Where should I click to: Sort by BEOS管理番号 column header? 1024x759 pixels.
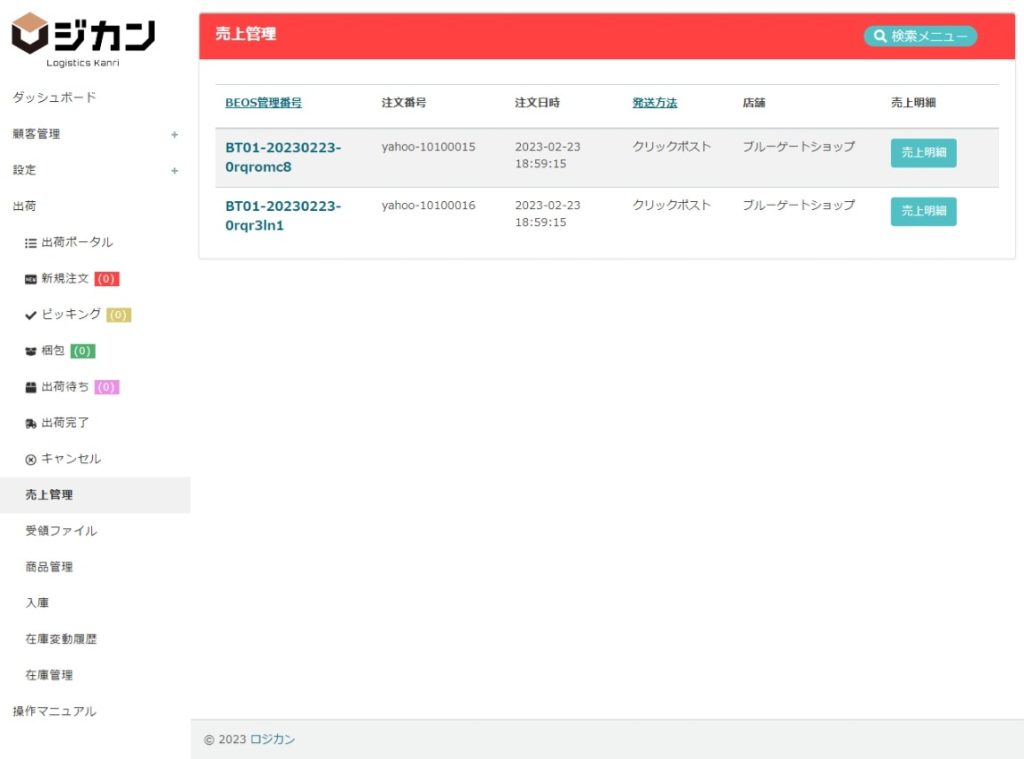[x=263, y=103]
